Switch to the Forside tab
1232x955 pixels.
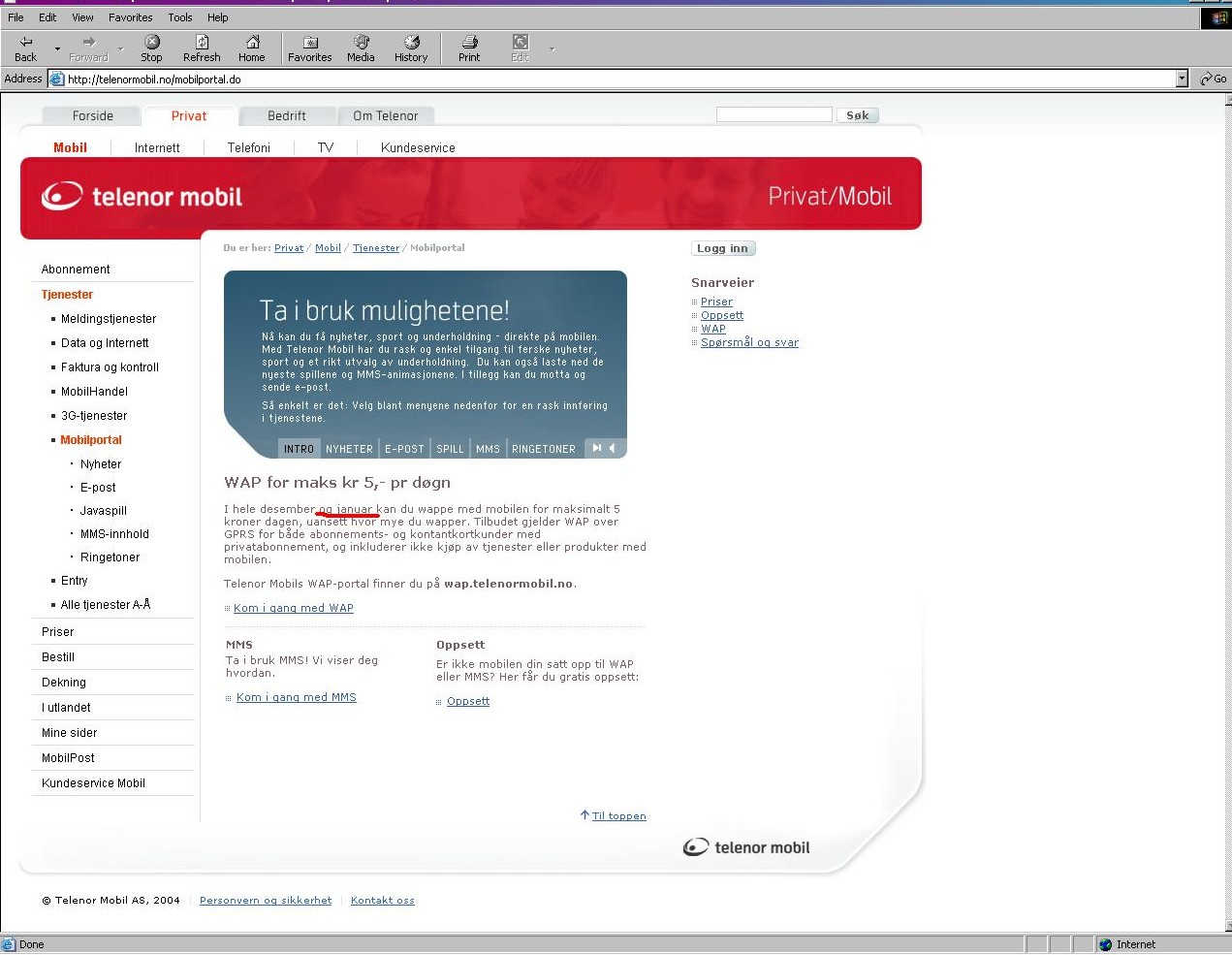click(x=93, y=116)
